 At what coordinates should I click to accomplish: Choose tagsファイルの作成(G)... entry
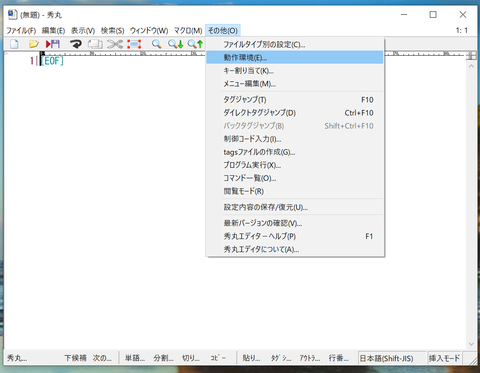coord(295,152)
